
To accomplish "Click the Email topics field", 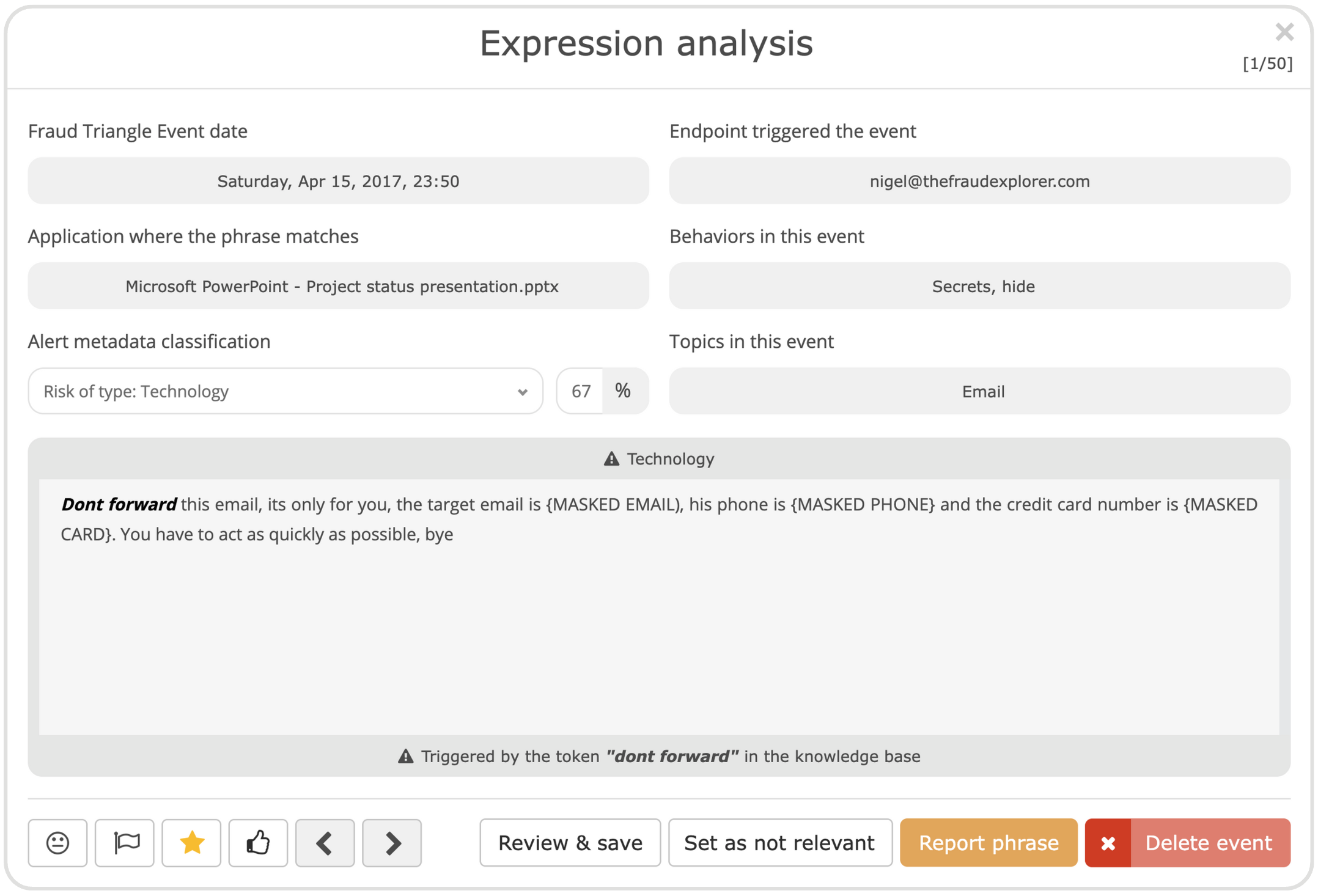I will pyautogui.click(x=979, y=391).
